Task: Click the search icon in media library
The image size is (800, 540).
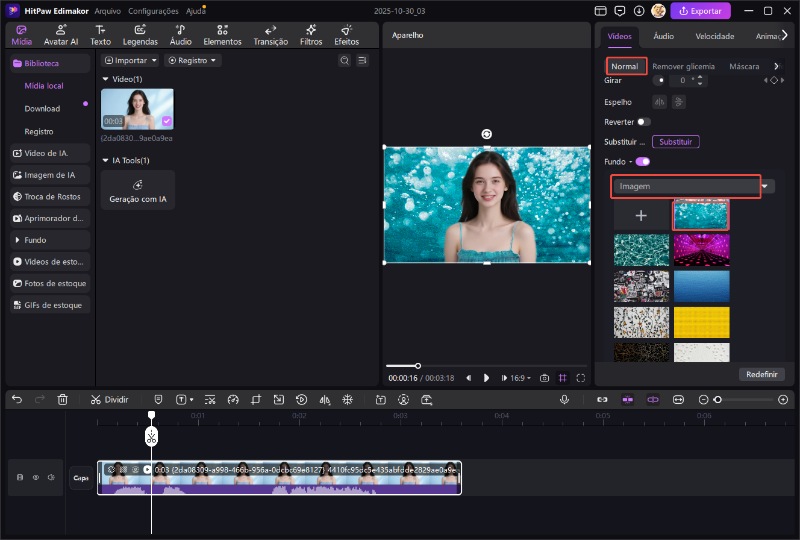Action: coord(345,61)
